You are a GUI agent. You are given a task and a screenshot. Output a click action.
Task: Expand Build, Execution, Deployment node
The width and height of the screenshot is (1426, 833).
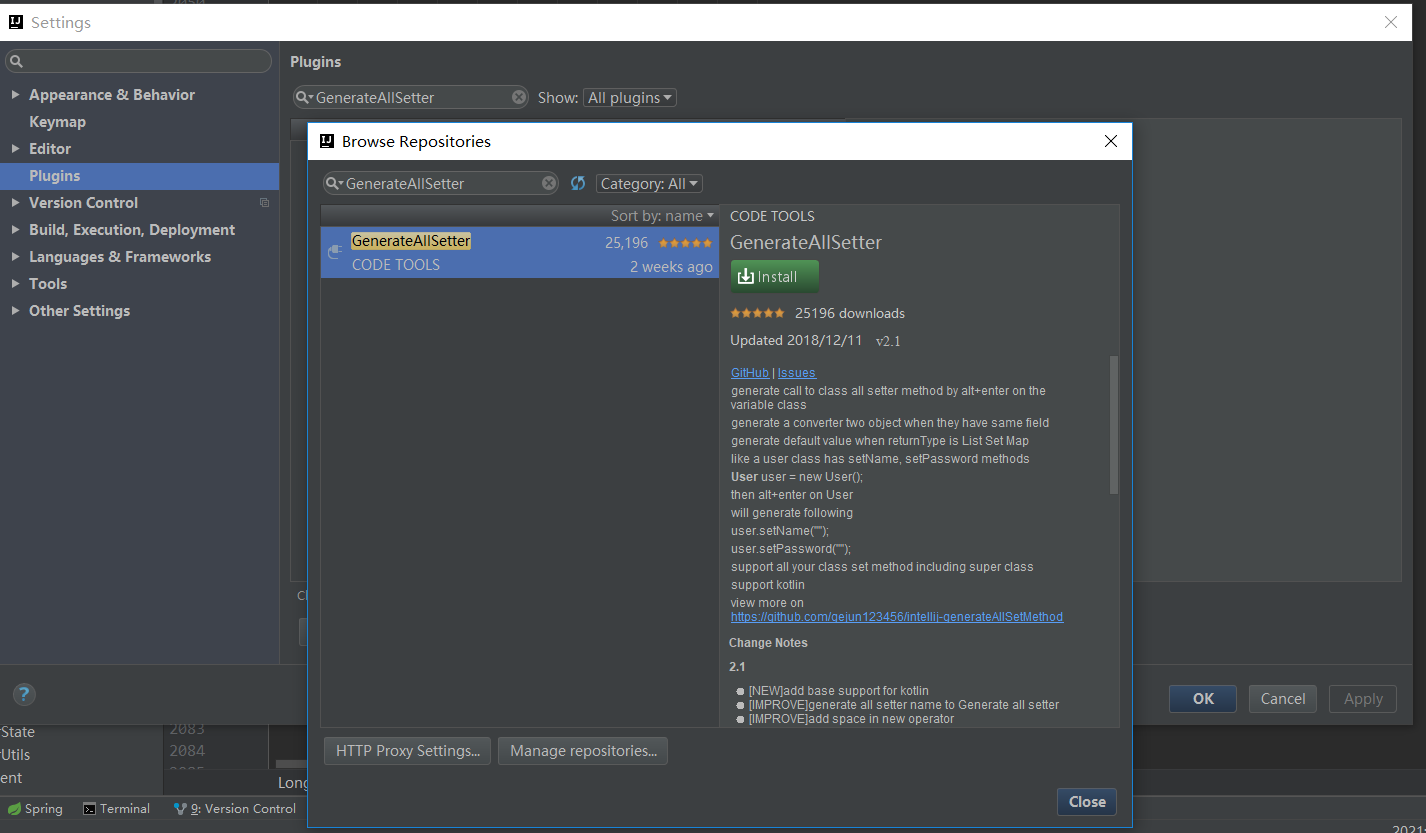15,230
